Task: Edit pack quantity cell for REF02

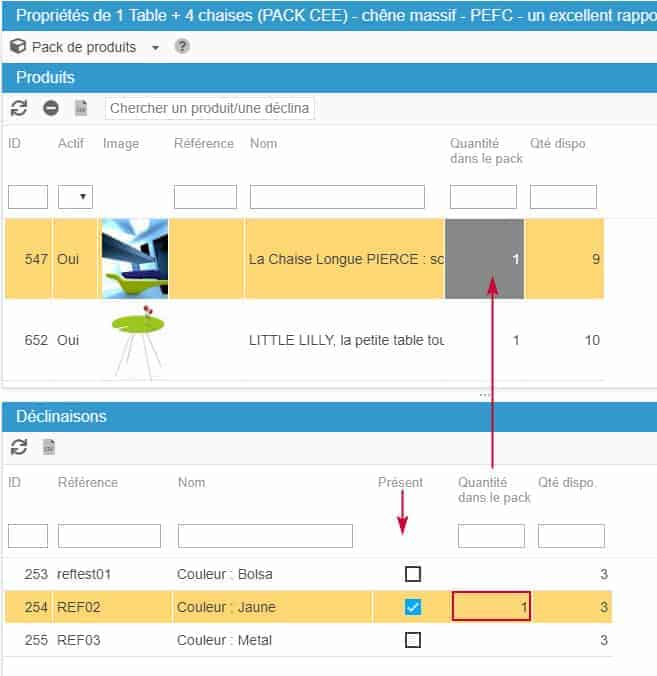Action: [x=491, y=607]
